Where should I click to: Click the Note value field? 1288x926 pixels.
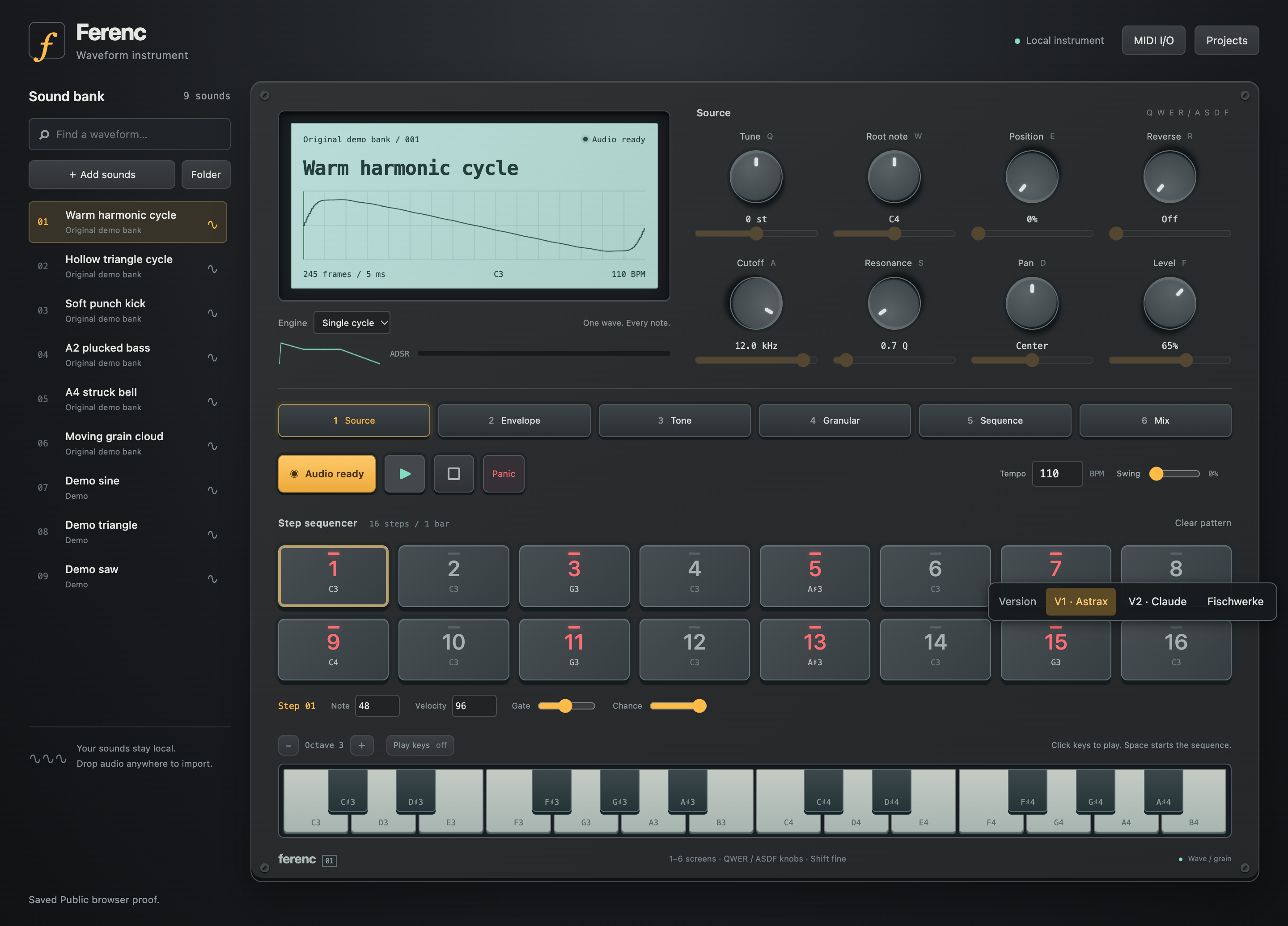click(377, 705)
